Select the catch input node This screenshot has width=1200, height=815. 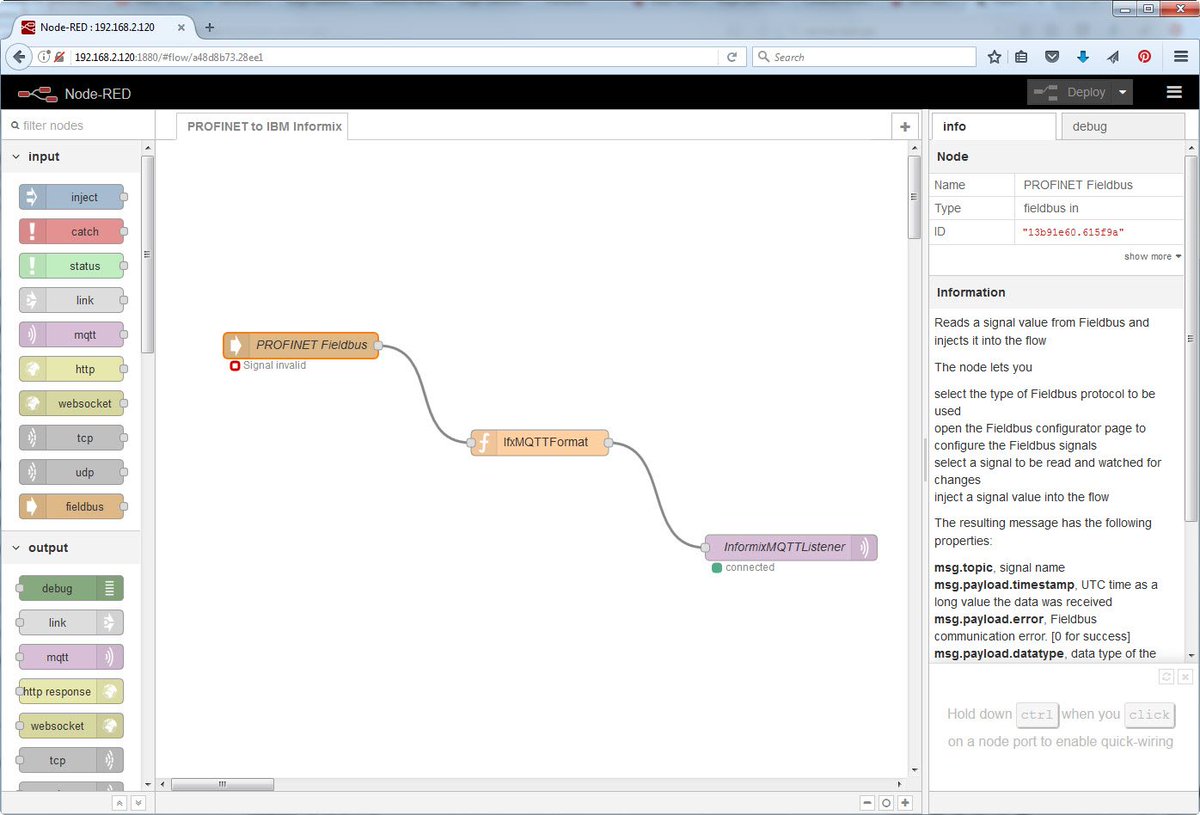(x=72, y=232)
